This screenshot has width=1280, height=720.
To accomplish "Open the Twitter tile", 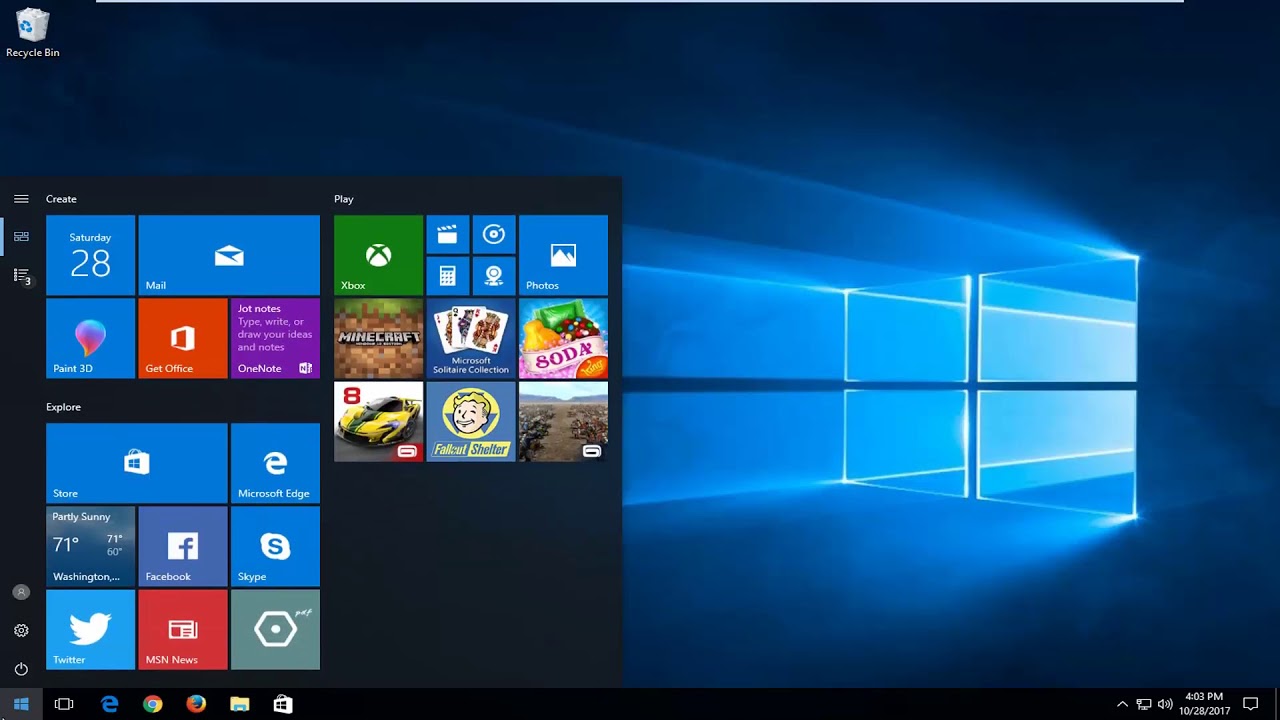I will (90, 629).
